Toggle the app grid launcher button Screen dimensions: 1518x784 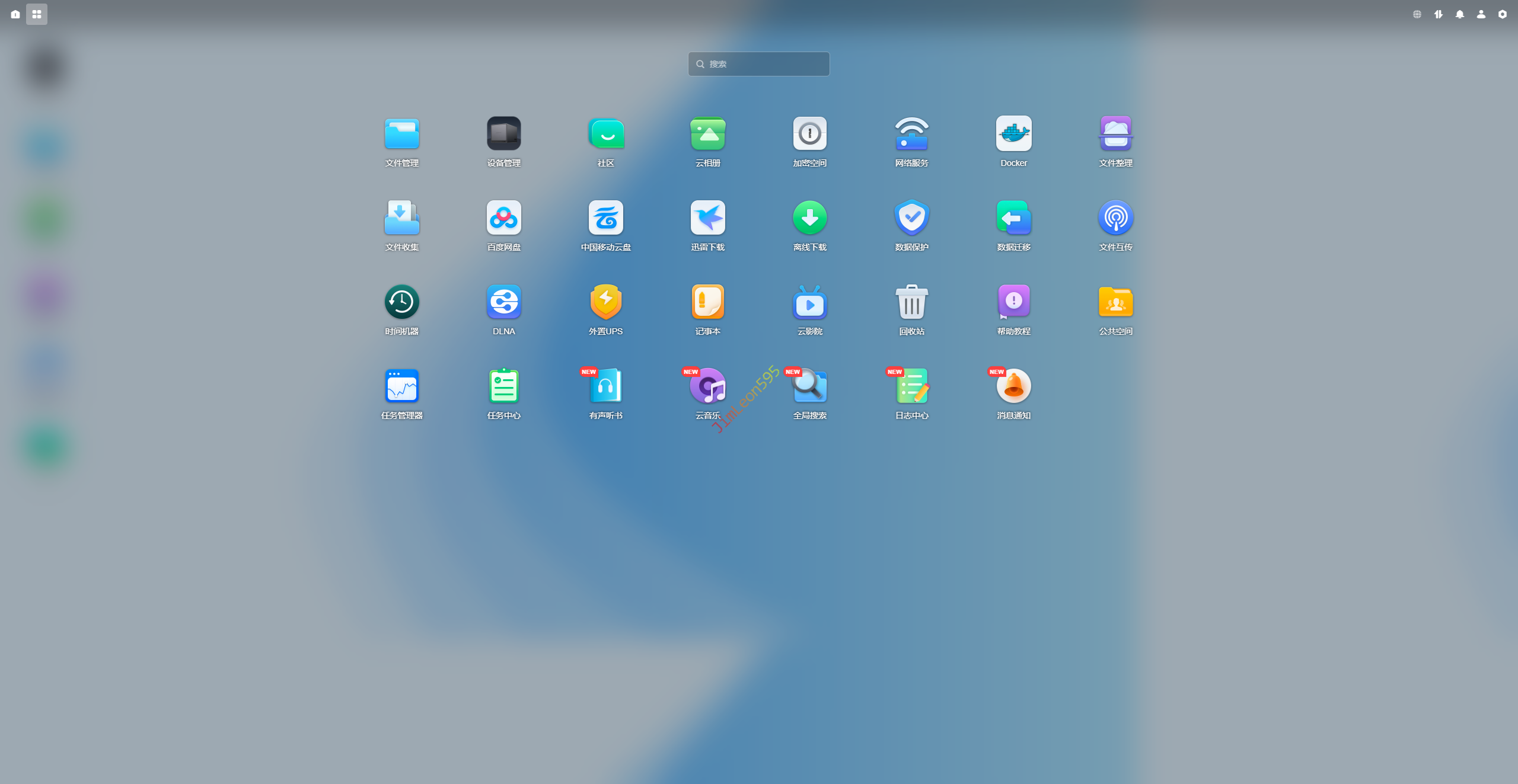click(x=37, y=14)
